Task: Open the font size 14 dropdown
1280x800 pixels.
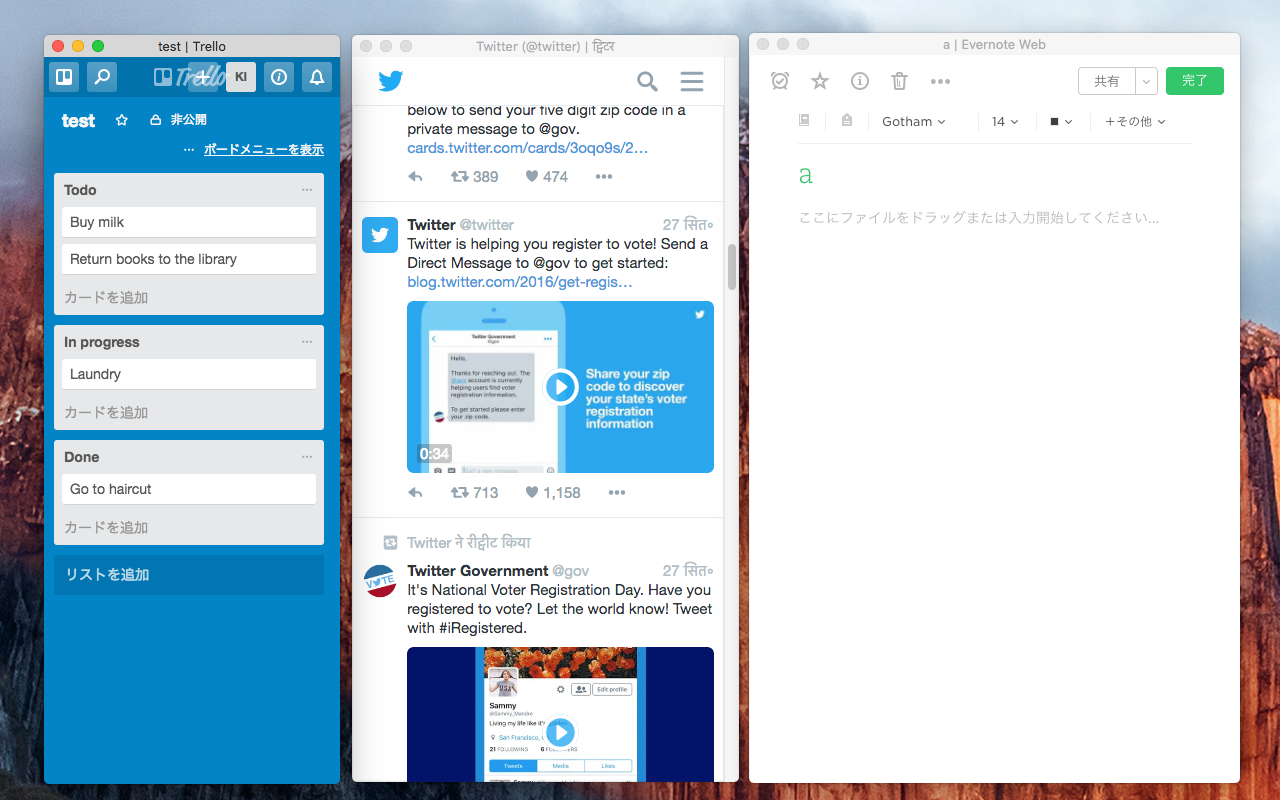Action: pyautogui.click(x=1005, y=121)
